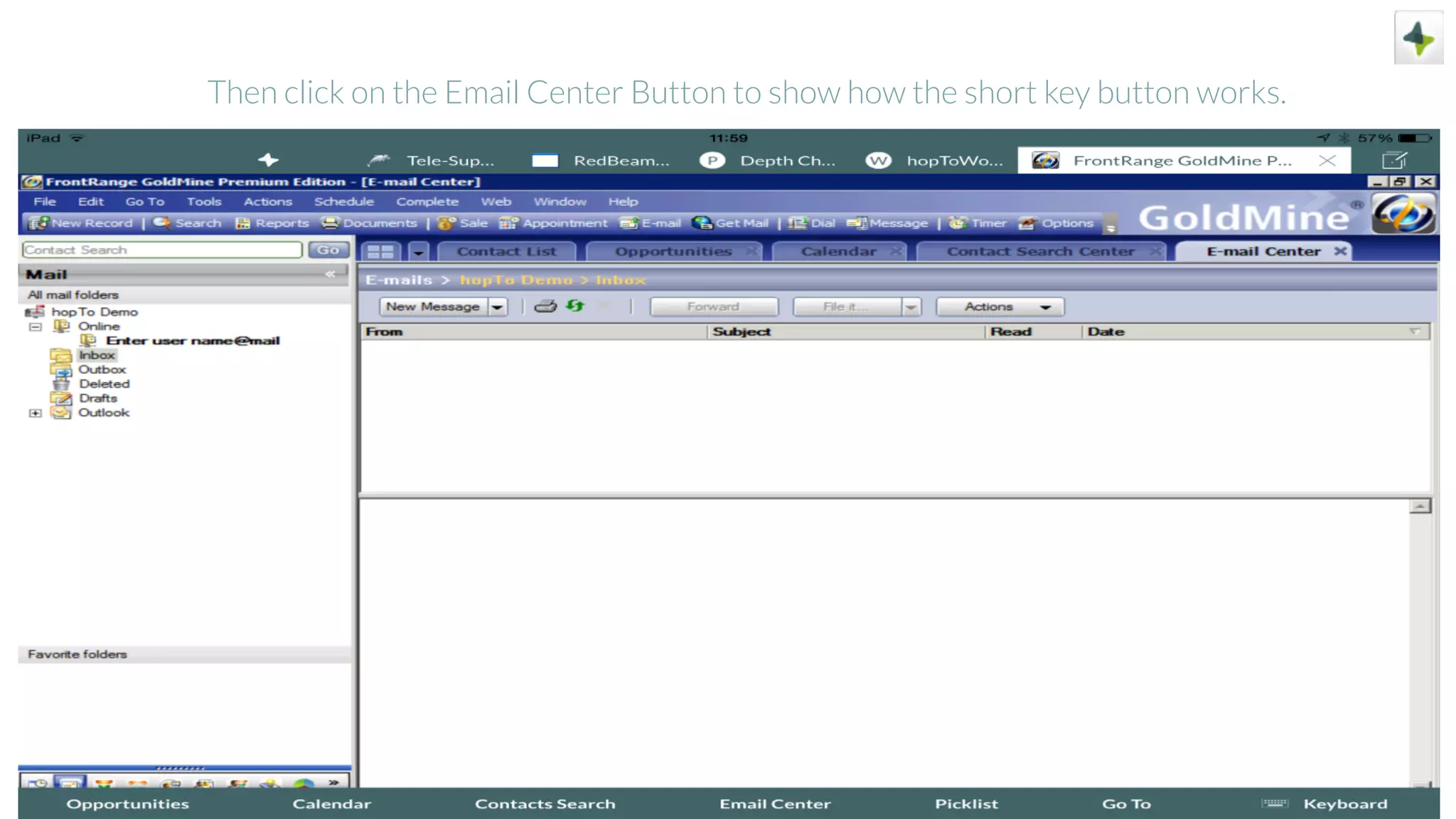This screenshot has height=819, width=1456.
Task: Open the Complete menu
Action: [x=427, y=202]
